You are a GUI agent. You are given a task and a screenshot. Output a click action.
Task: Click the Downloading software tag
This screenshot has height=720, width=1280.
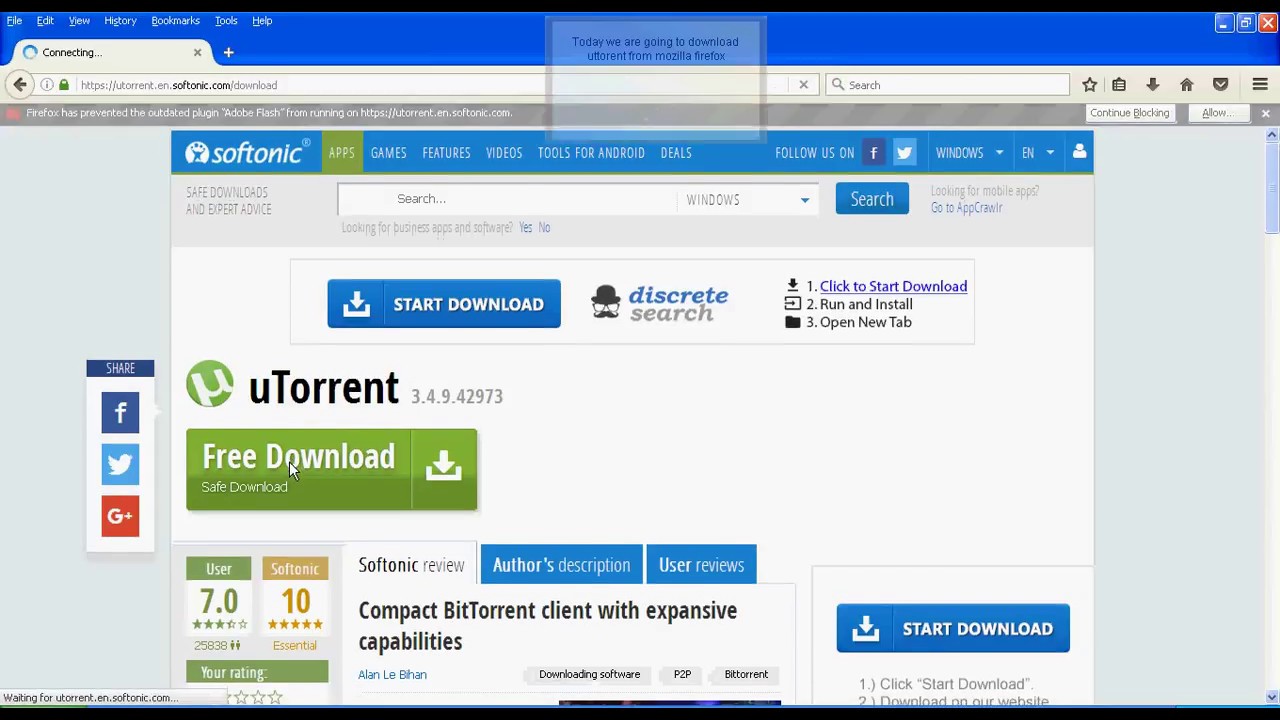tap(589, 675)
